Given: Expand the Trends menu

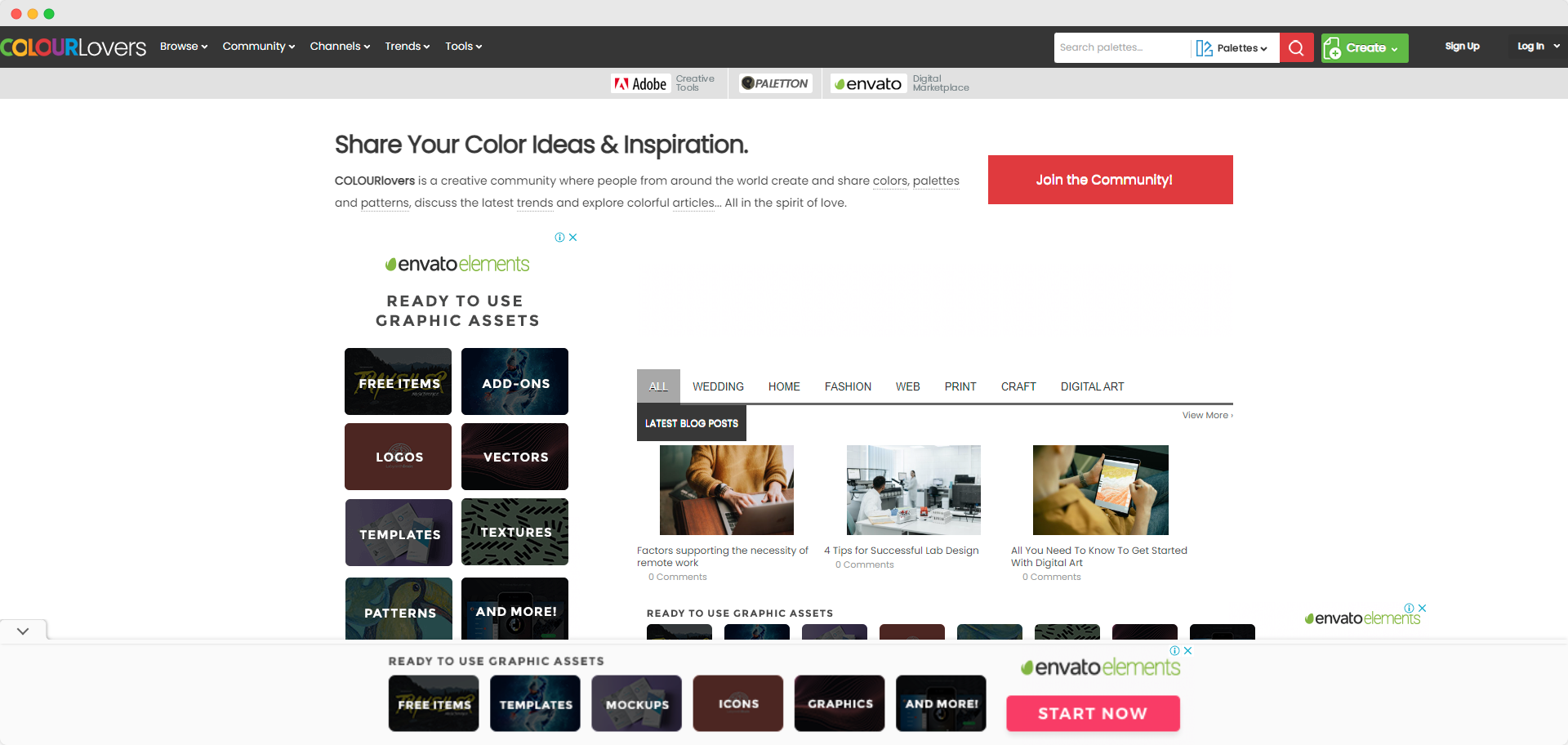Looking at the screenshot, I should pyautogui.click(x=408, y=47).
